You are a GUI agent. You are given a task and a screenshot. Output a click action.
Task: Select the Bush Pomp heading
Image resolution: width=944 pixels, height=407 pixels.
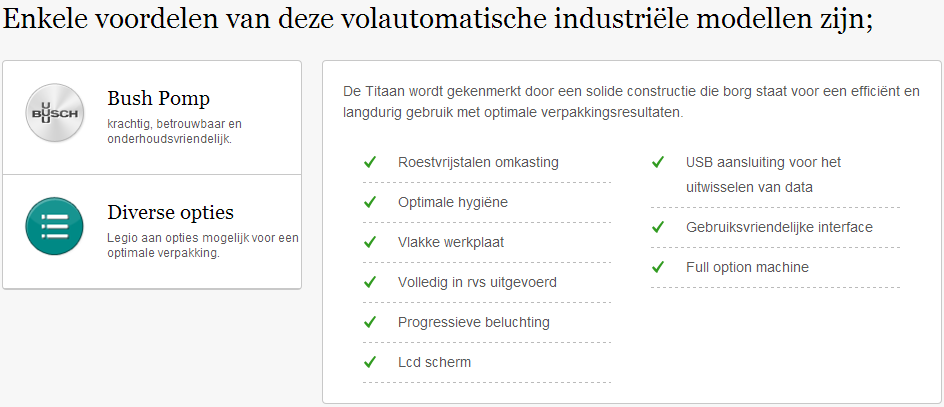pyautogui.click(x=158, y=98)
